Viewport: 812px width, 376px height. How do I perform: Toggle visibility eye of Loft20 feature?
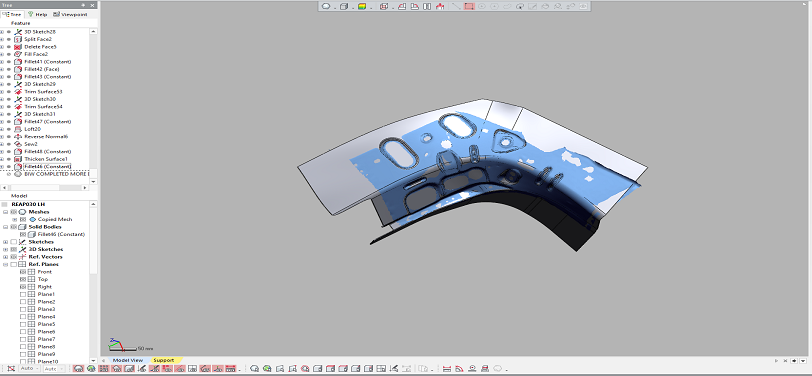(x=8, y=129)
